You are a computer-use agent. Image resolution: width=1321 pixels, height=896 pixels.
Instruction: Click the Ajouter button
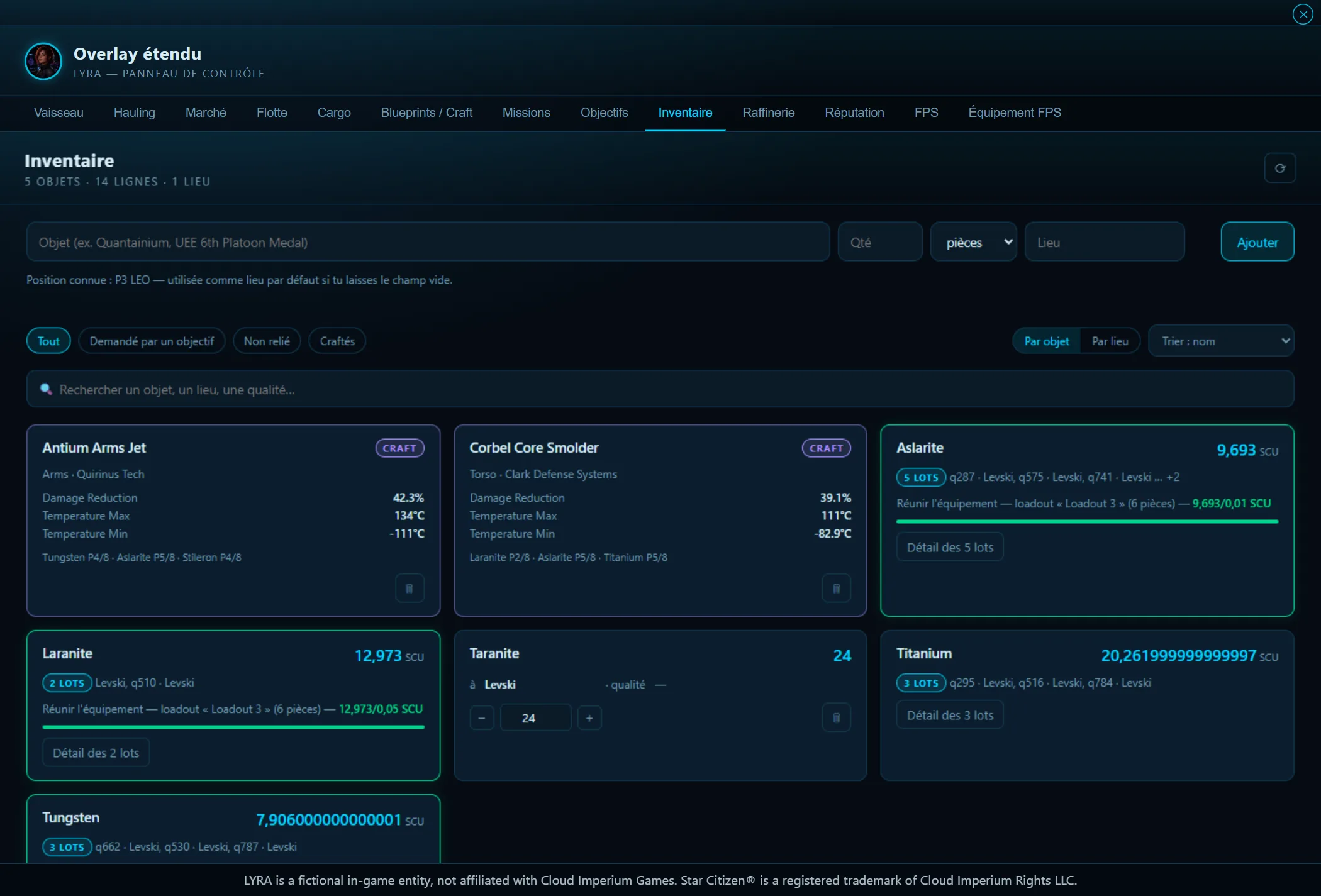[x=1257, y=242]
